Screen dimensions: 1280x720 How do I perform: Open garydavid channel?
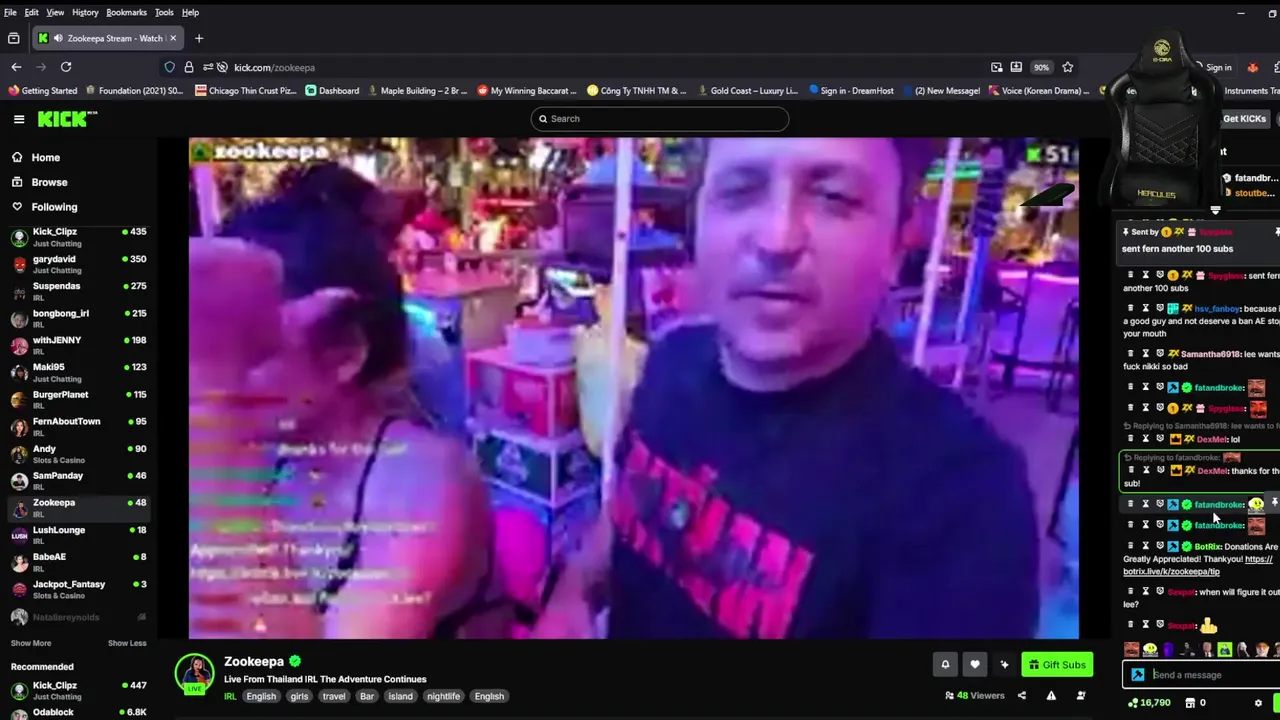coord(78,264)
